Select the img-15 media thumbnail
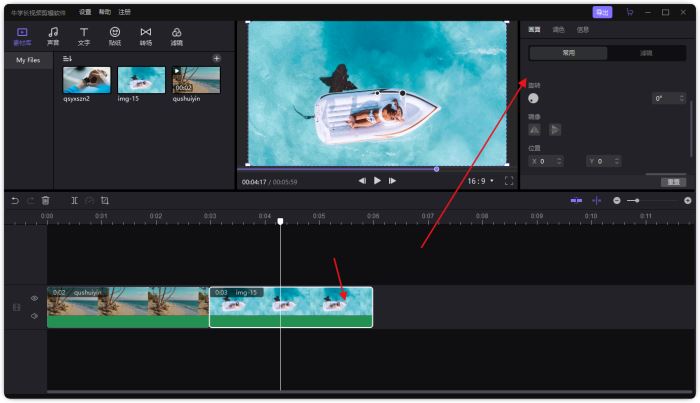The image size is (700, 403). coord(142,80)
